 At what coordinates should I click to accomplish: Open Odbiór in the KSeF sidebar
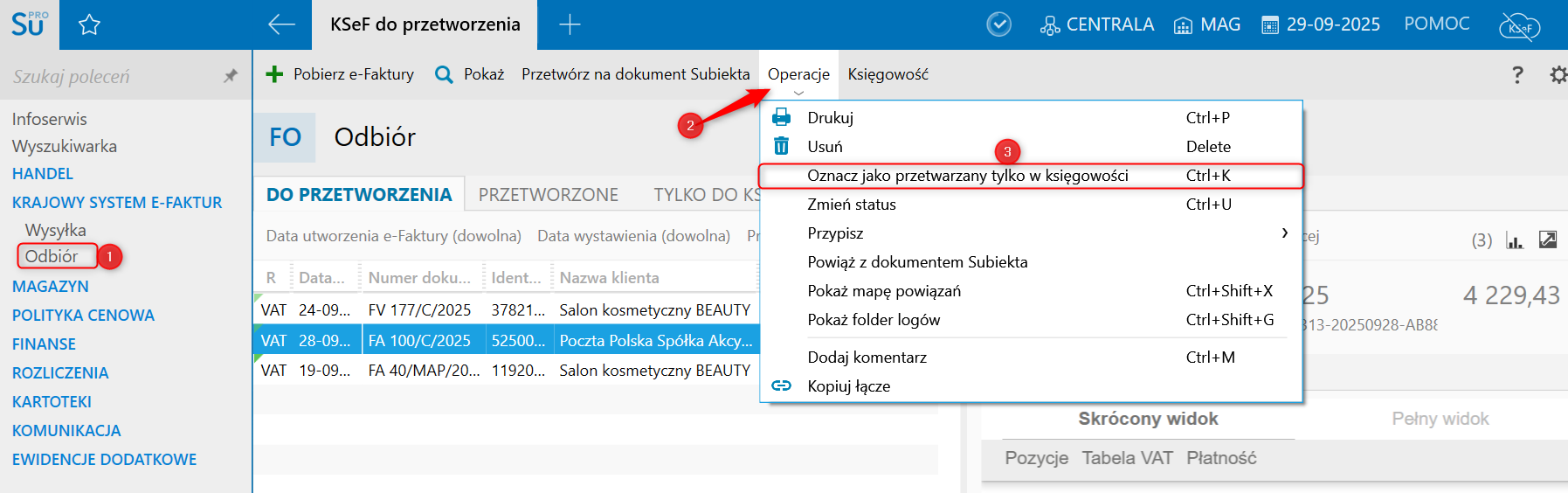point(52,256)
